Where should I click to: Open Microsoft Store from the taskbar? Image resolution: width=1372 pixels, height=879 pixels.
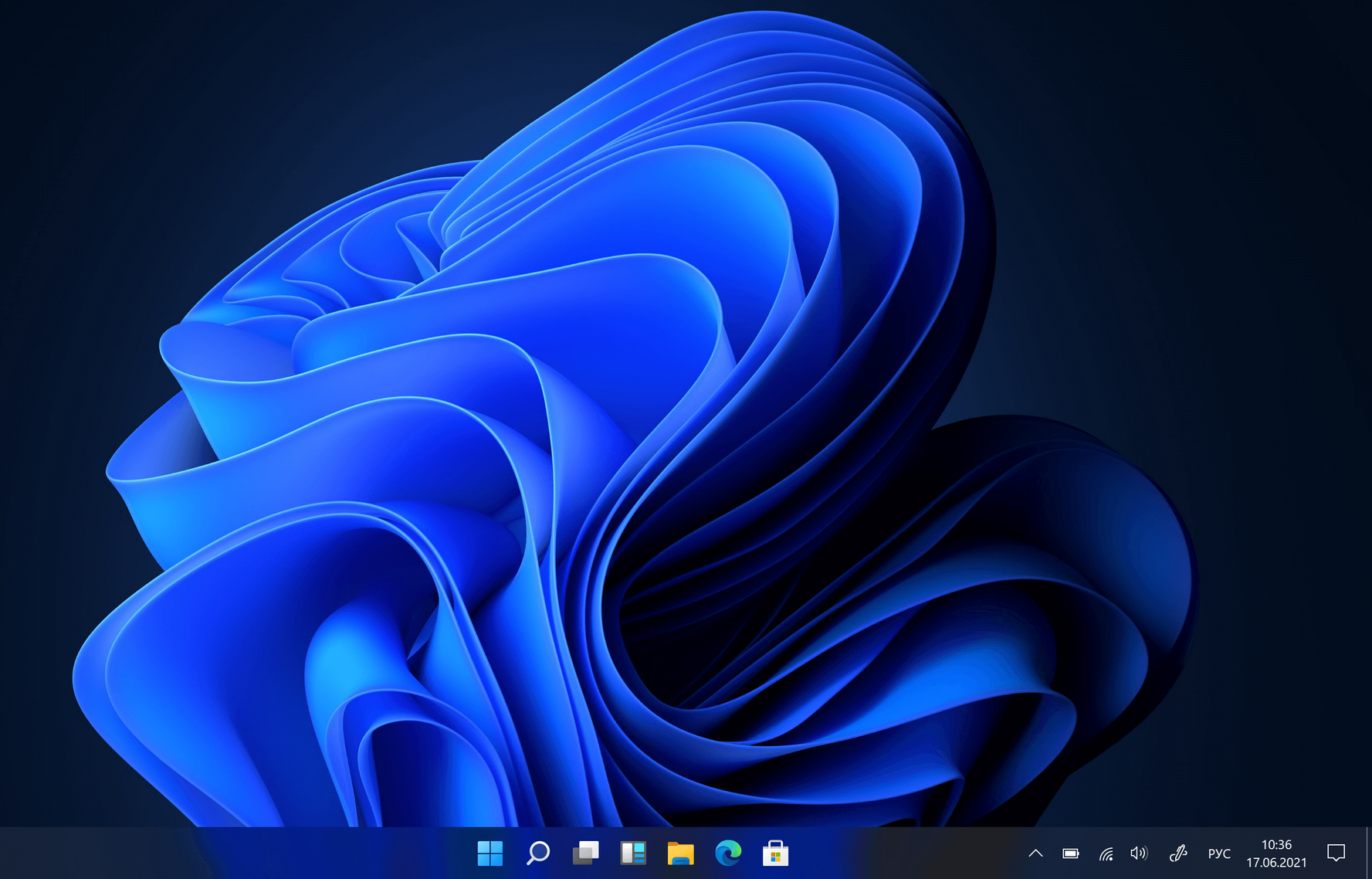coord(776,854)
